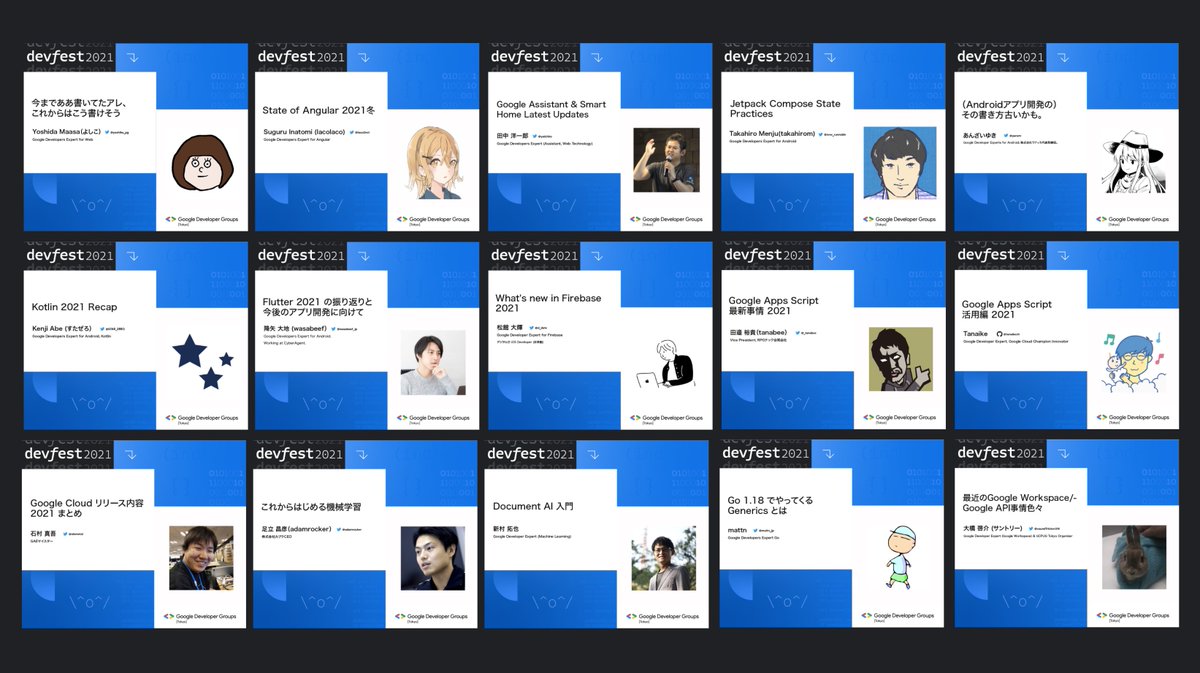Click the speaker name 'Takahiro Menju(takahirom)'

pyautogui.click(x=772, y=132)
